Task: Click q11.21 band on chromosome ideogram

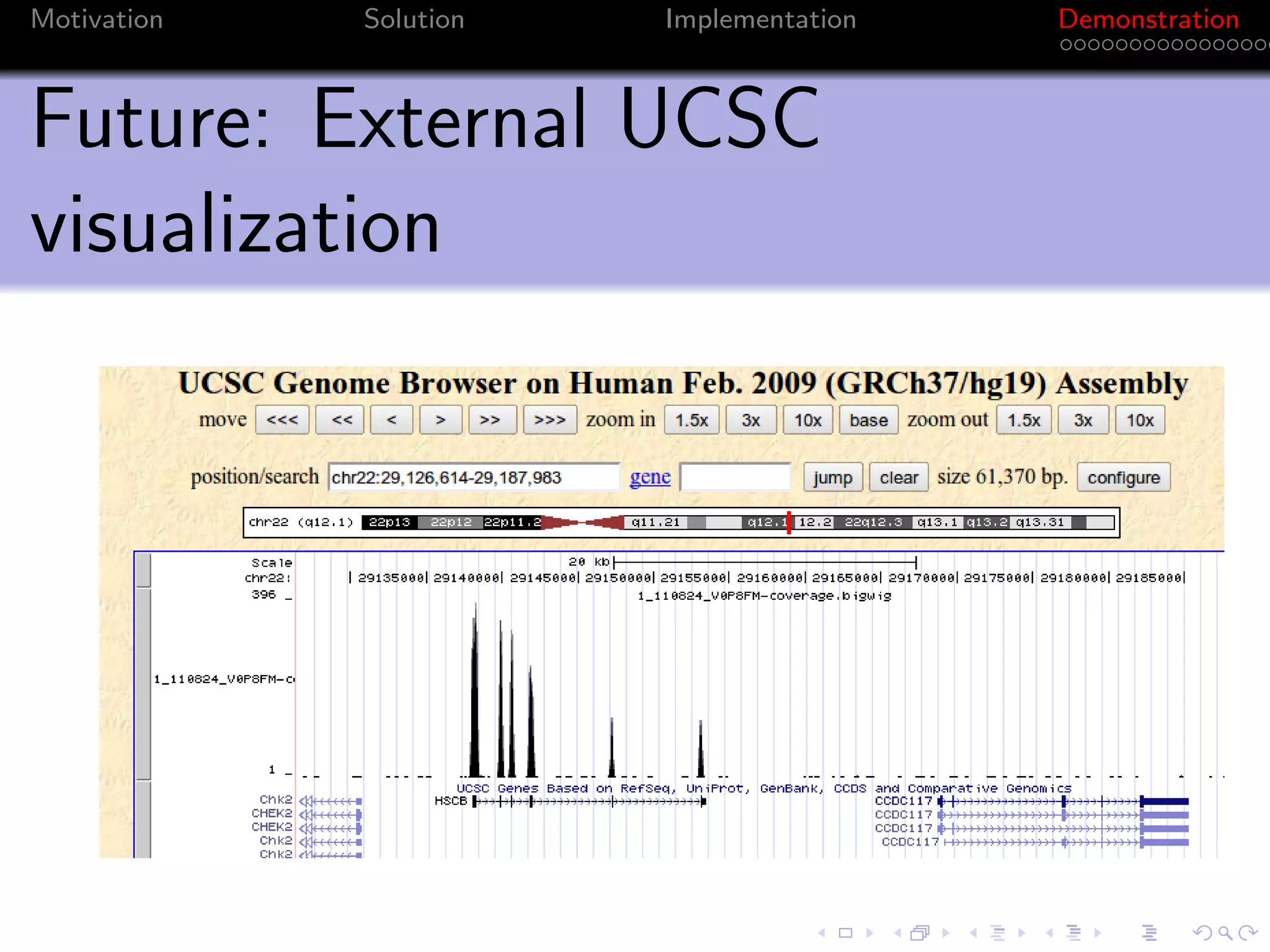Action: 655,522
